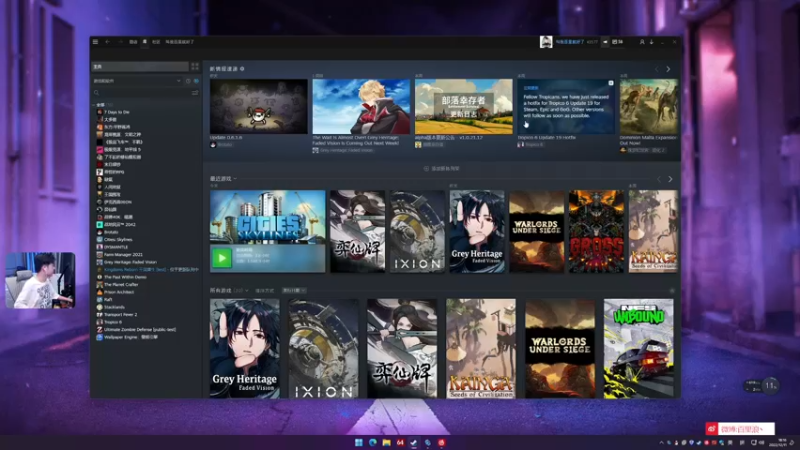Open File Explorer from taskbar
Viewport: 800px width, 450px height.
[x=386, y=442]
